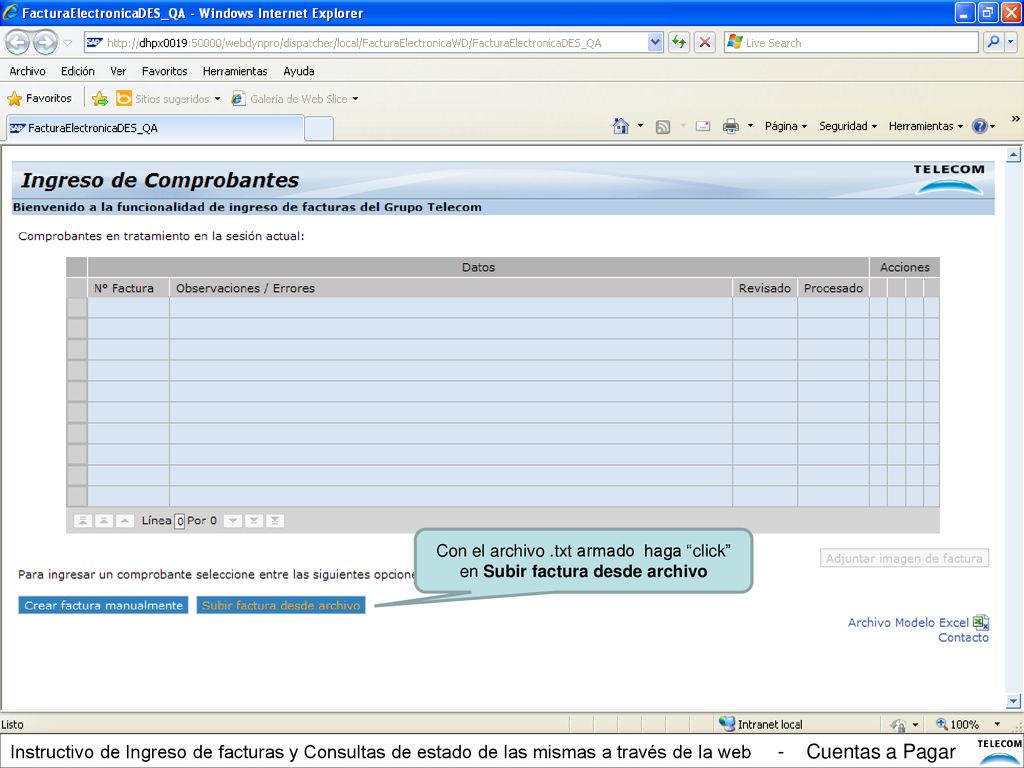Open the Favoritos menu
Image resolution: width=1024 pixels, height=768 pixels.
point(165,71)
